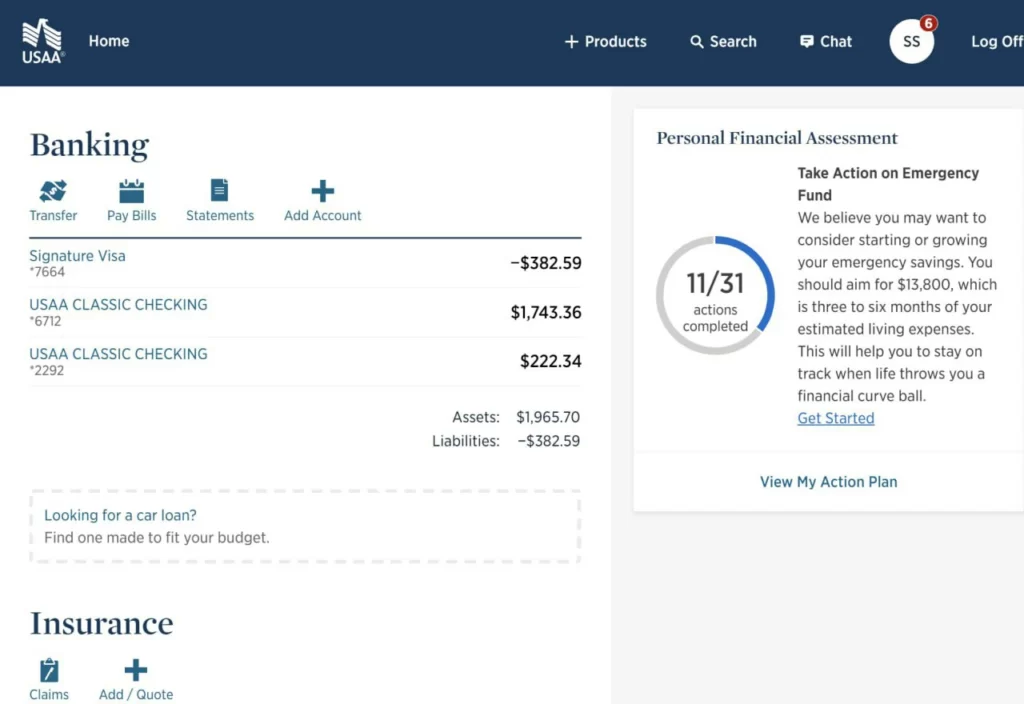Click the 11/31 actions completed progress ring
1024x704 pixels.
(716, 295)
